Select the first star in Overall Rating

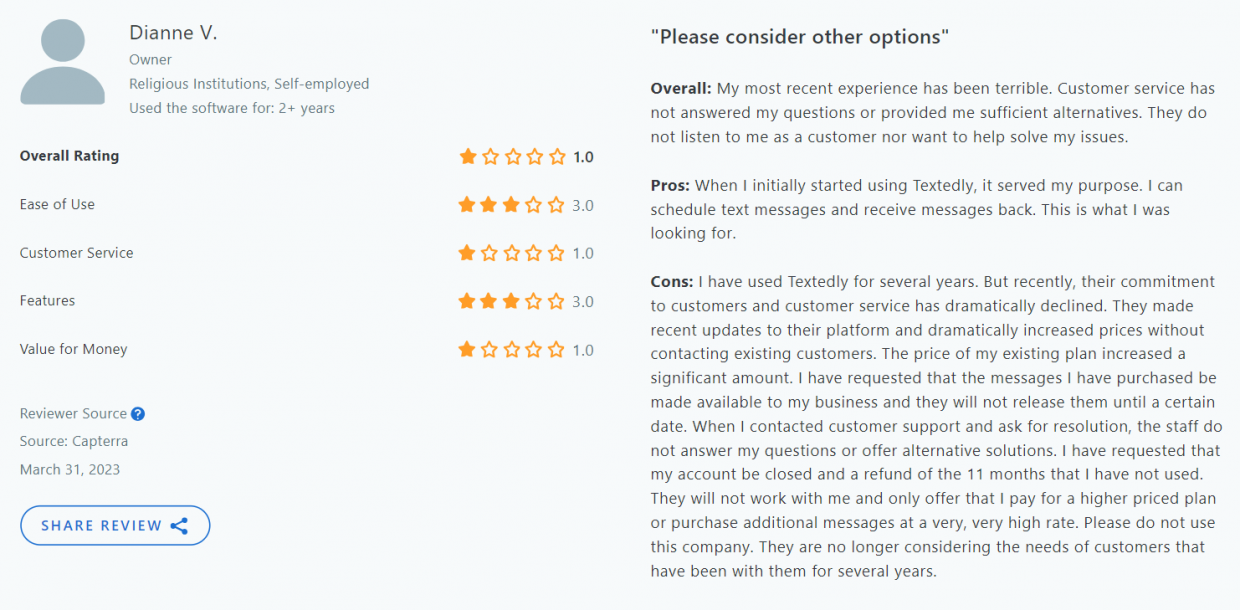(466, 156)
